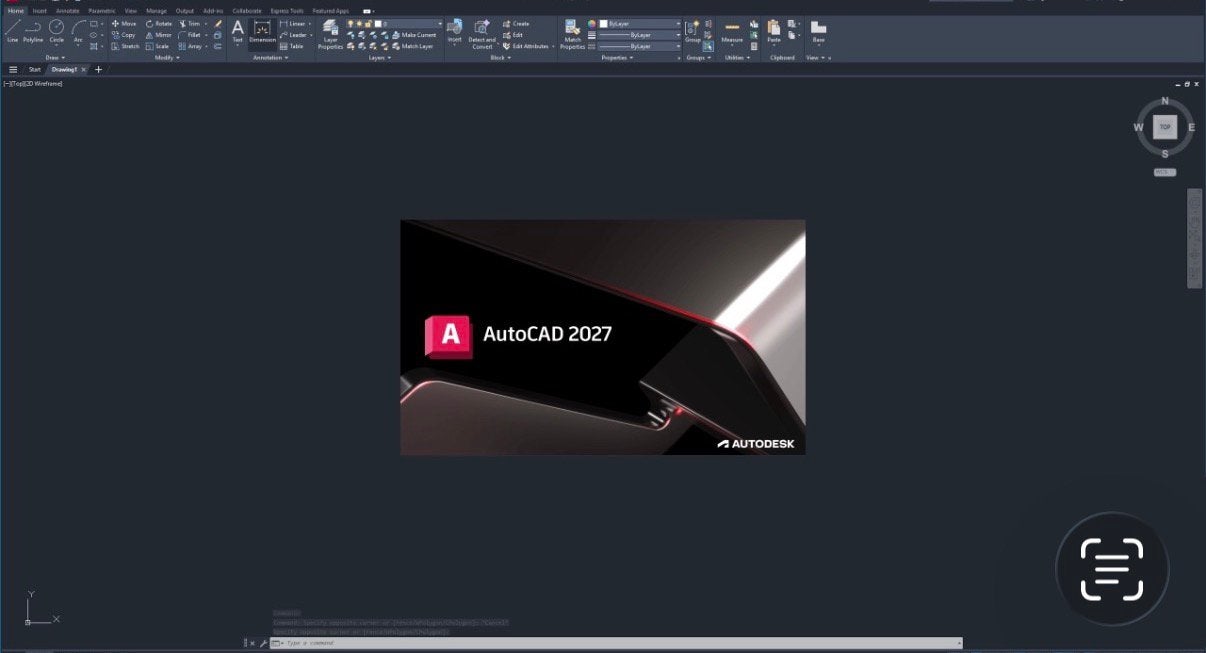
Task: Add a new drawing tab
Action: pyautogui.click(x=98, y=70)
